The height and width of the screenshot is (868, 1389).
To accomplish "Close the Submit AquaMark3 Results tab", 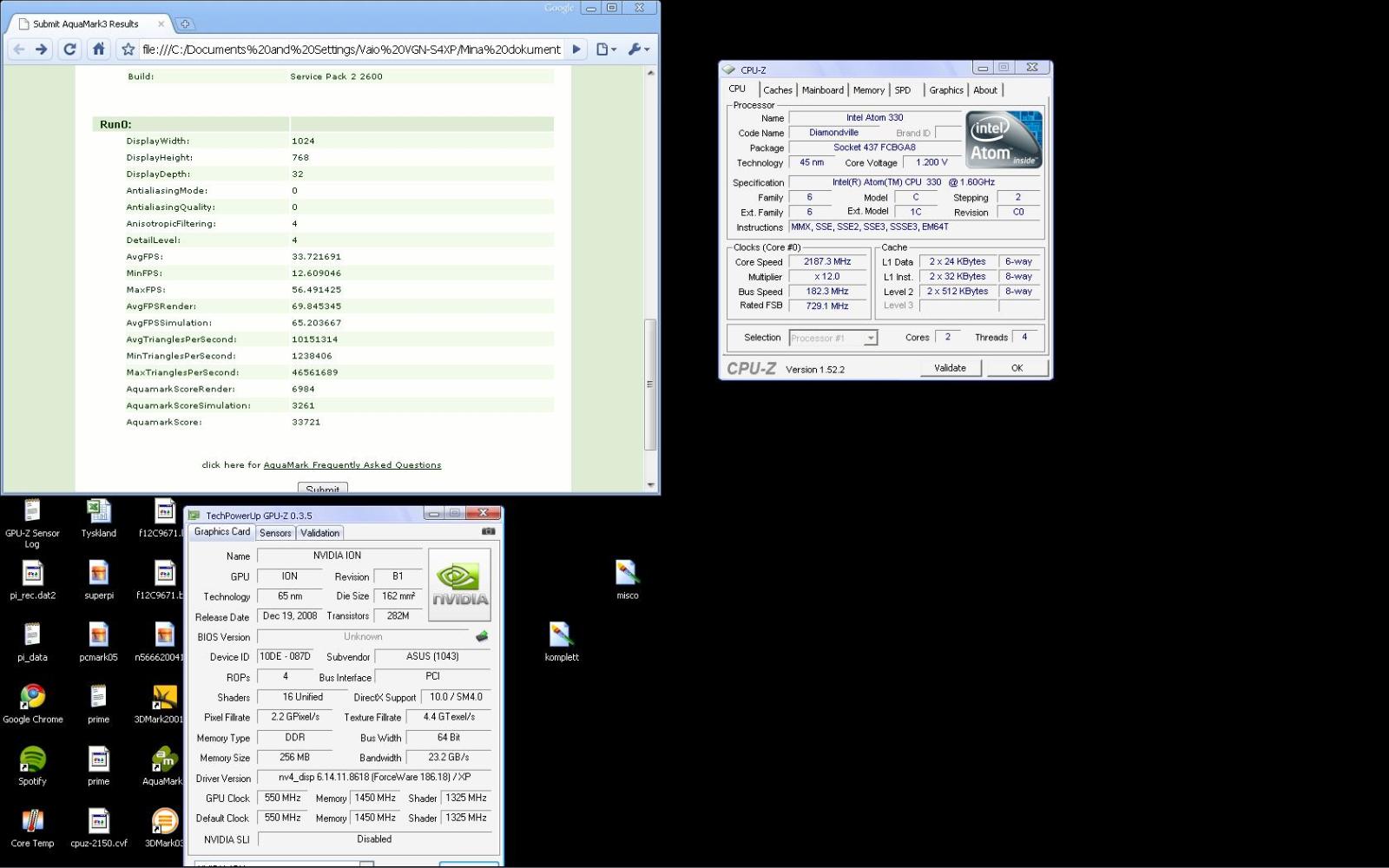I will (x=161, y=24).
